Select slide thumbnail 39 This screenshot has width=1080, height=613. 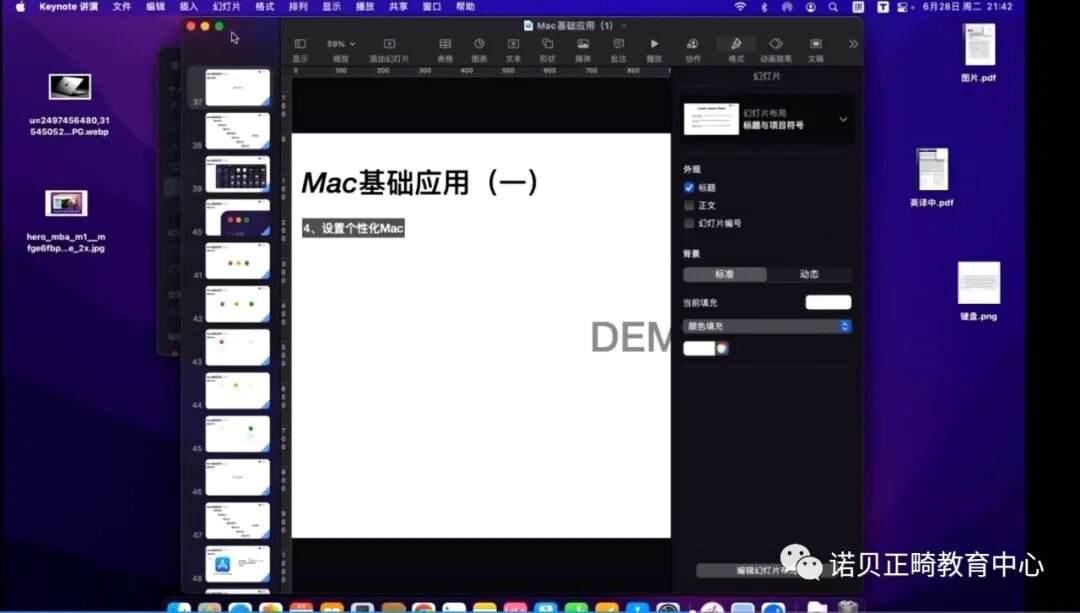tap(238, 173)
